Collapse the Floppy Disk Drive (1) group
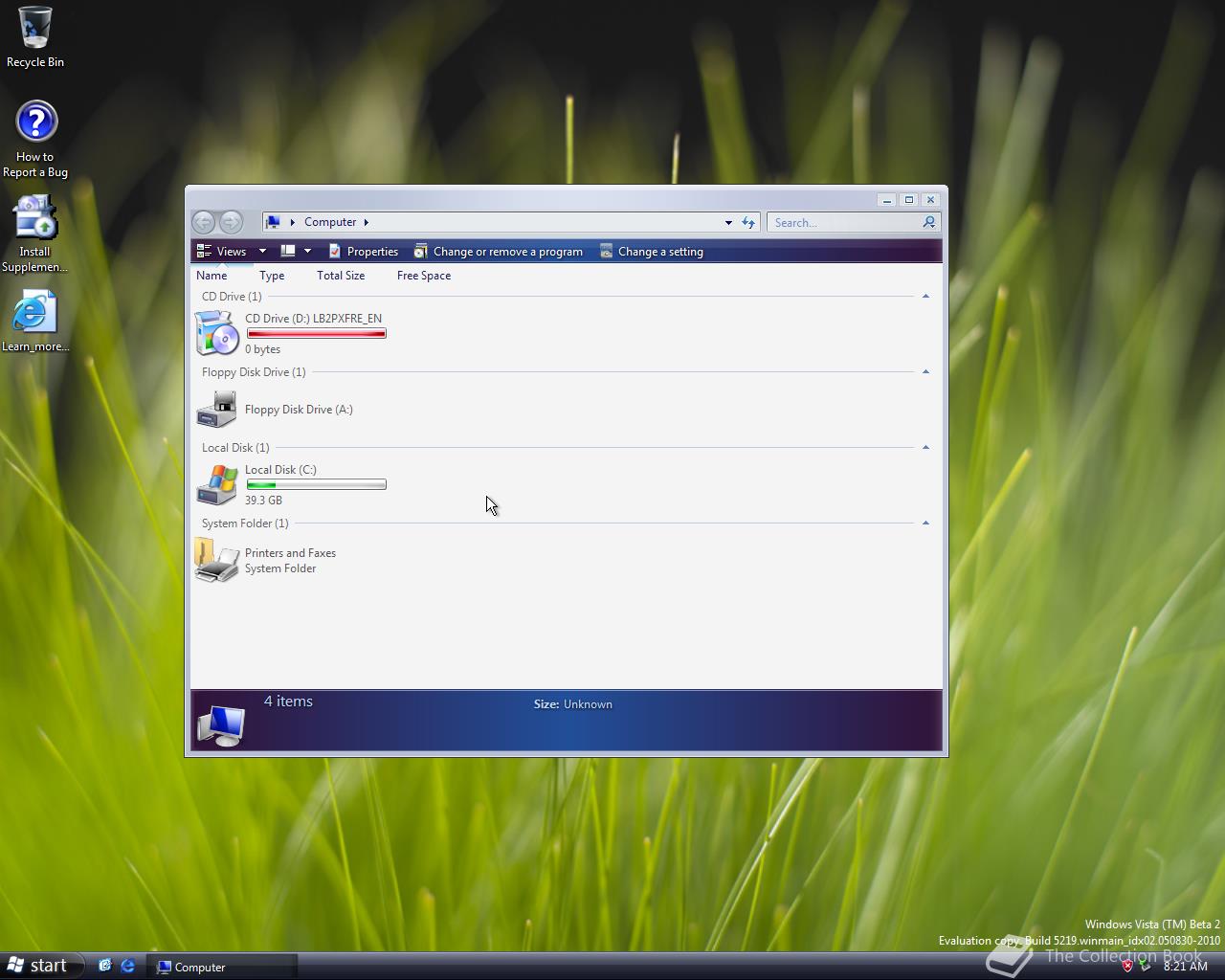Viewport: 1225px width, 980px height. coord(925,372)
